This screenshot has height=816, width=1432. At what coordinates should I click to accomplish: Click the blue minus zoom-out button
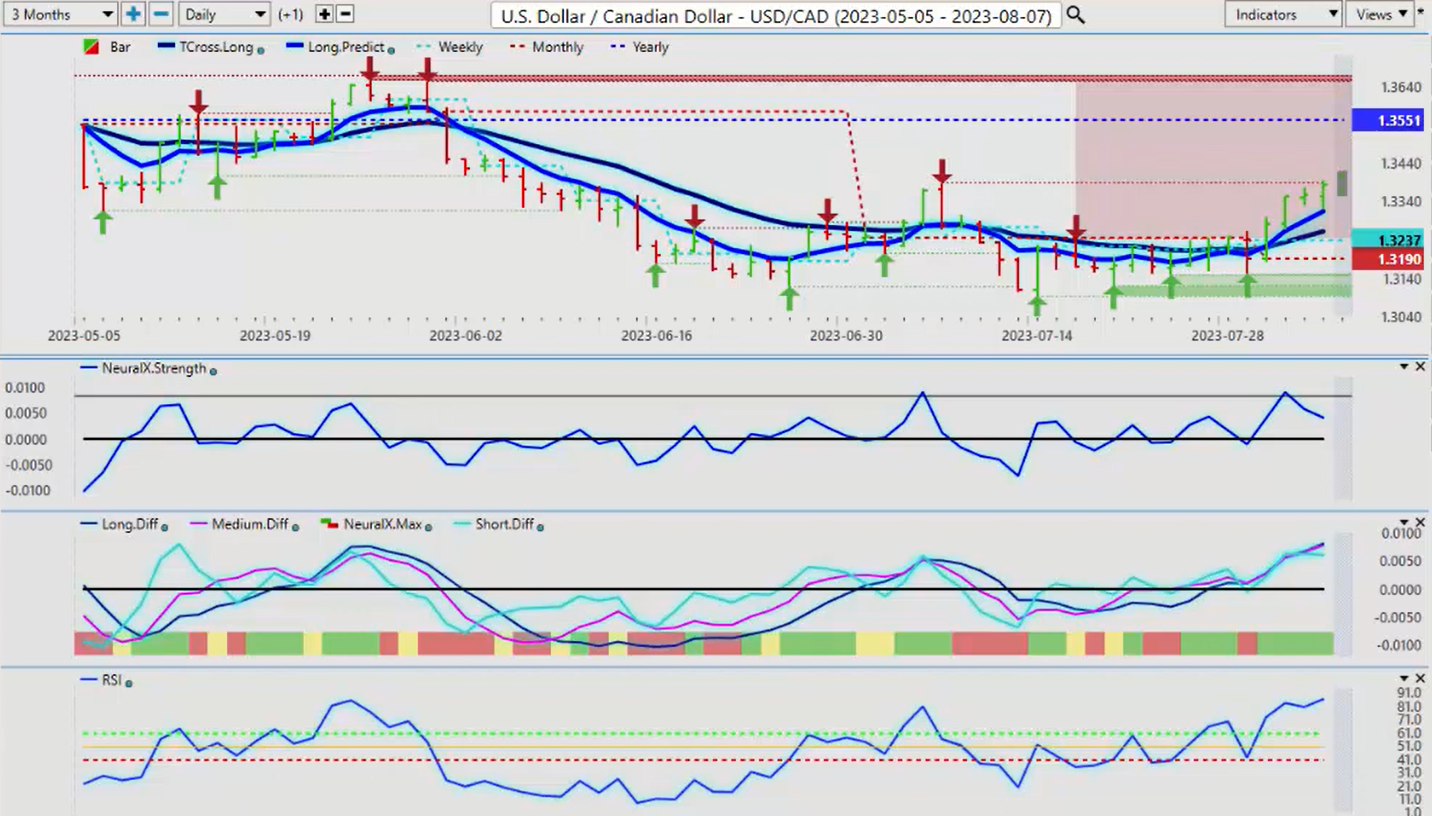pos(160,14)
